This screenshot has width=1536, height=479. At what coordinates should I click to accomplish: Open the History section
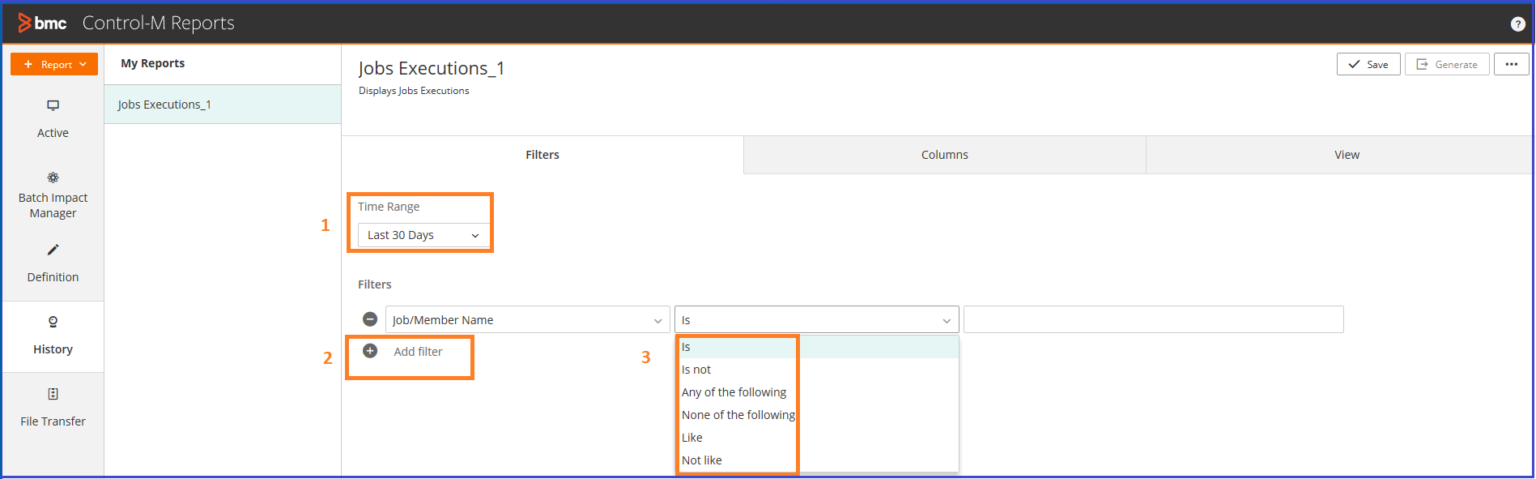click(x=53, y=336)
